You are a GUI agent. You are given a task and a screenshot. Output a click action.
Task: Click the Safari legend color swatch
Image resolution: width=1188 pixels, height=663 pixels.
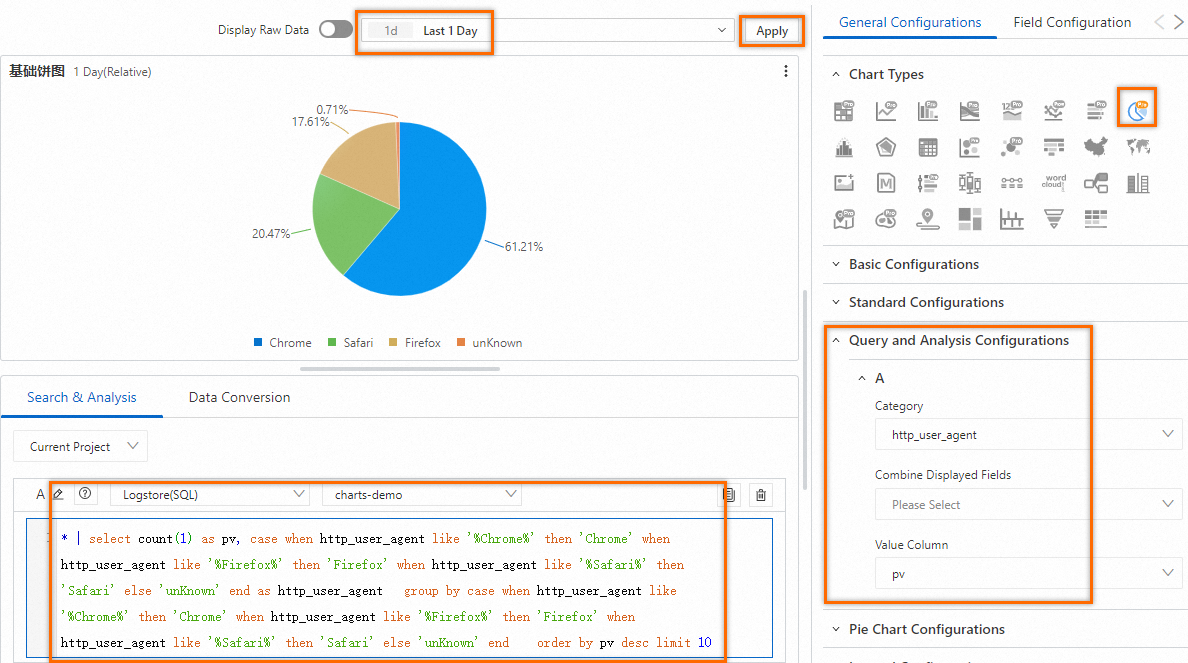332,342
